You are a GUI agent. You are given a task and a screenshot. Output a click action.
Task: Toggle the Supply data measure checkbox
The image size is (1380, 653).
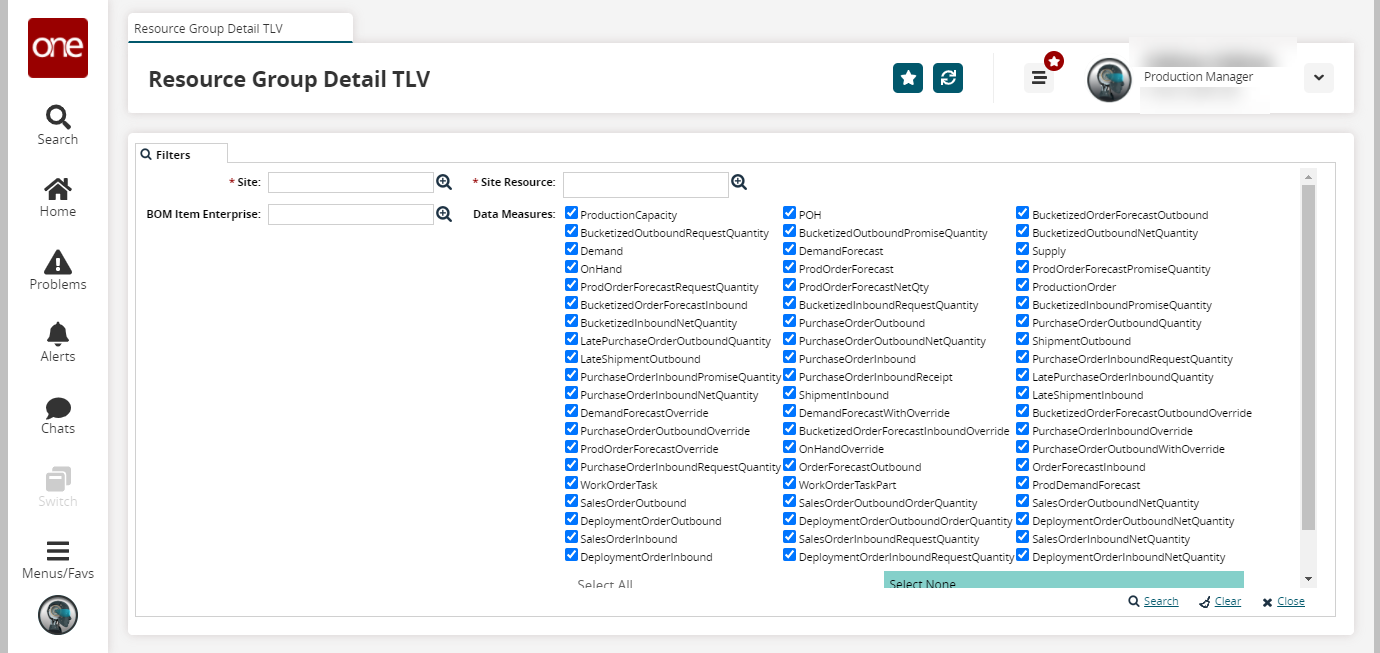[x=1023, y=250]
